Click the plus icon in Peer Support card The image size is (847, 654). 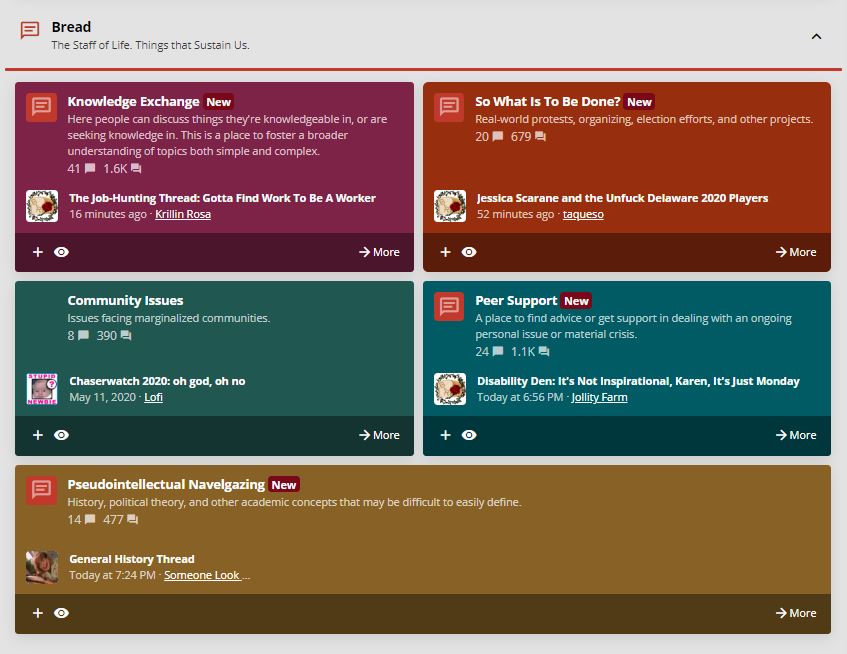pyautogui.click(x=445, y=435)
